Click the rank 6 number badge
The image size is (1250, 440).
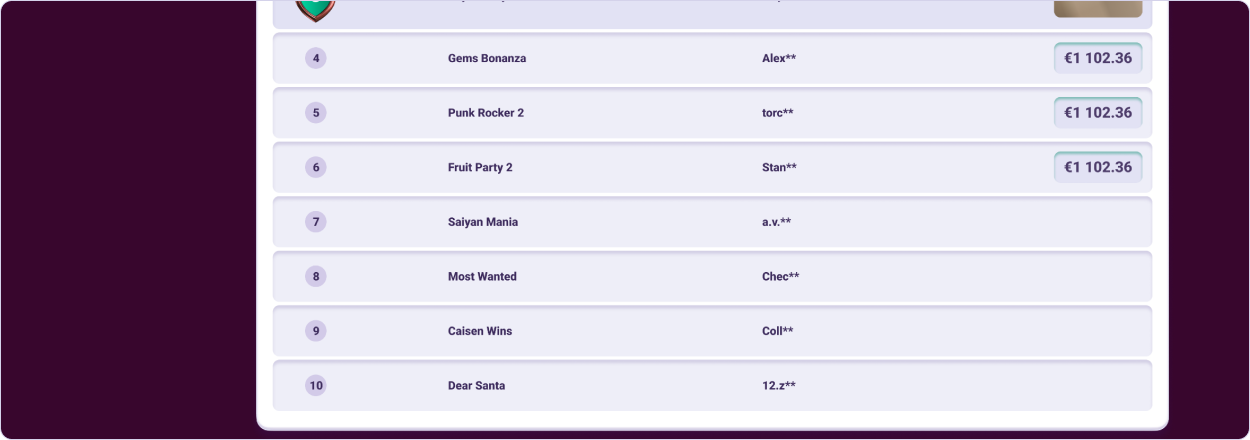(x=316, y=167)
